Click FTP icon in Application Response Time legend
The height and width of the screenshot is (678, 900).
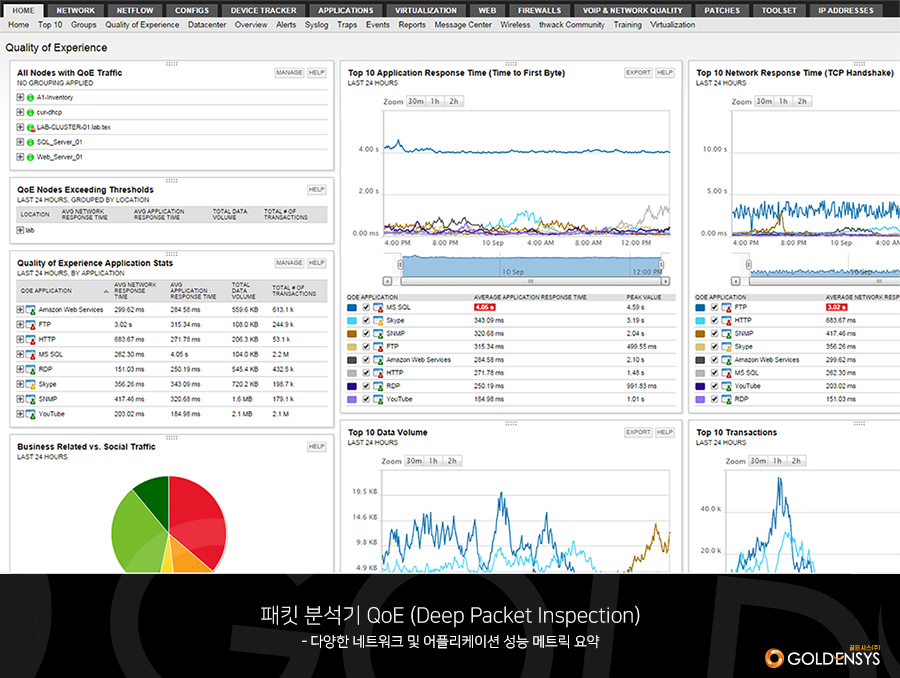pyautogui.click(x=378, y=347)
